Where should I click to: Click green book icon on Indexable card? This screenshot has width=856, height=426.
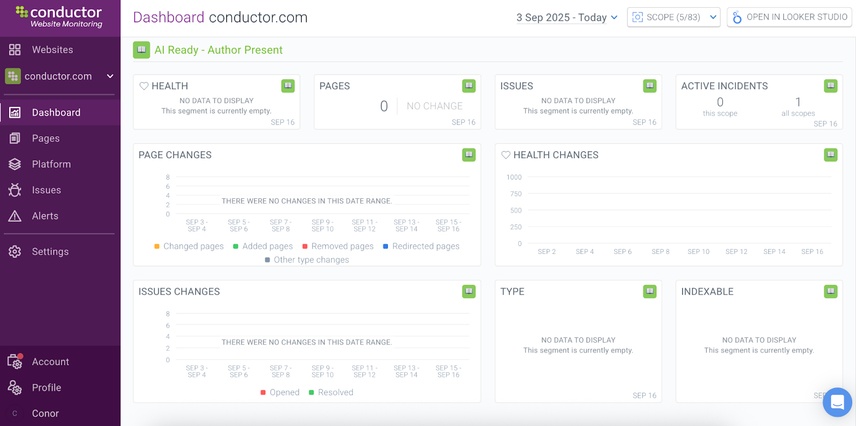tap(830, 291)
